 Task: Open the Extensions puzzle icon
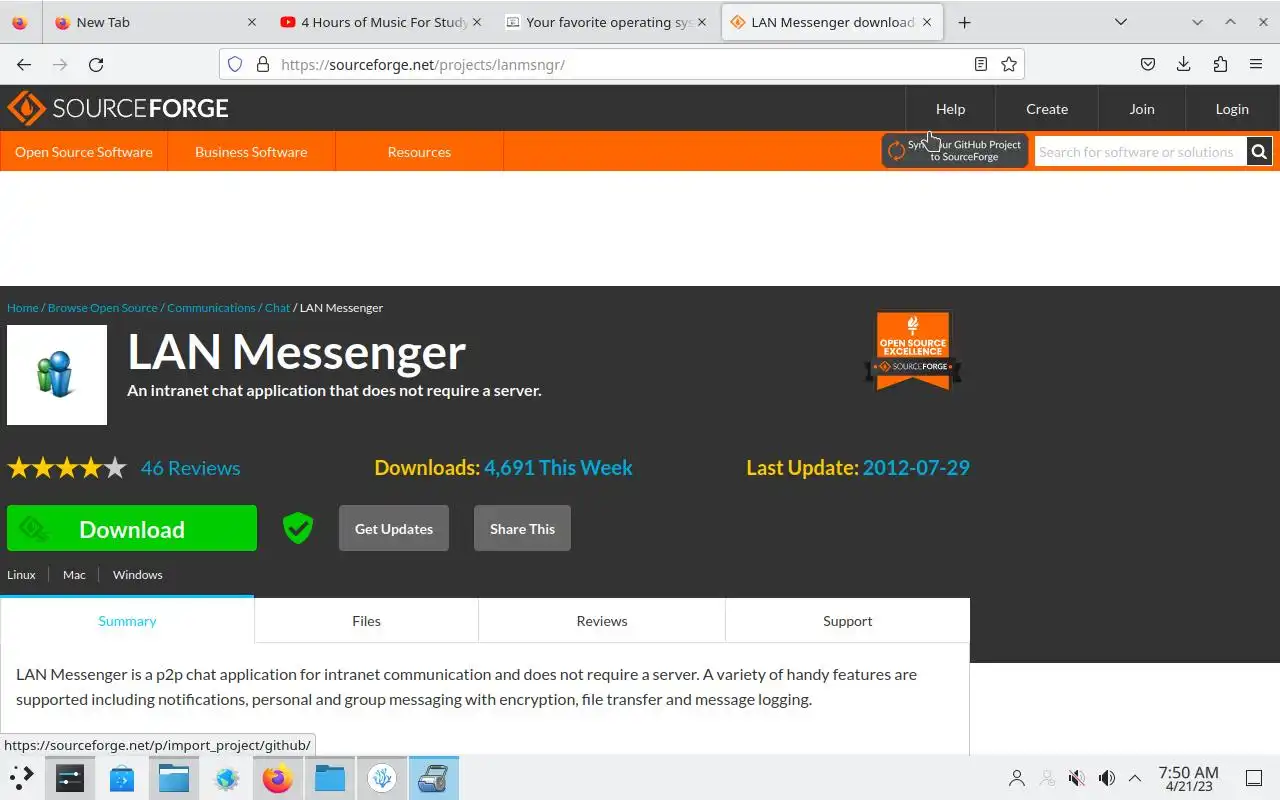(x=1220, y=64)
